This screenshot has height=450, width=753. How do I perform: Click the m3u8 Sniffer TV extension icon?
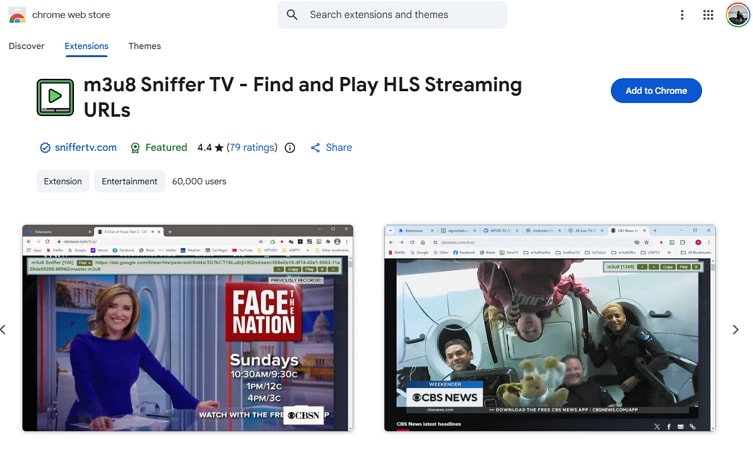(x=55, y=97)
